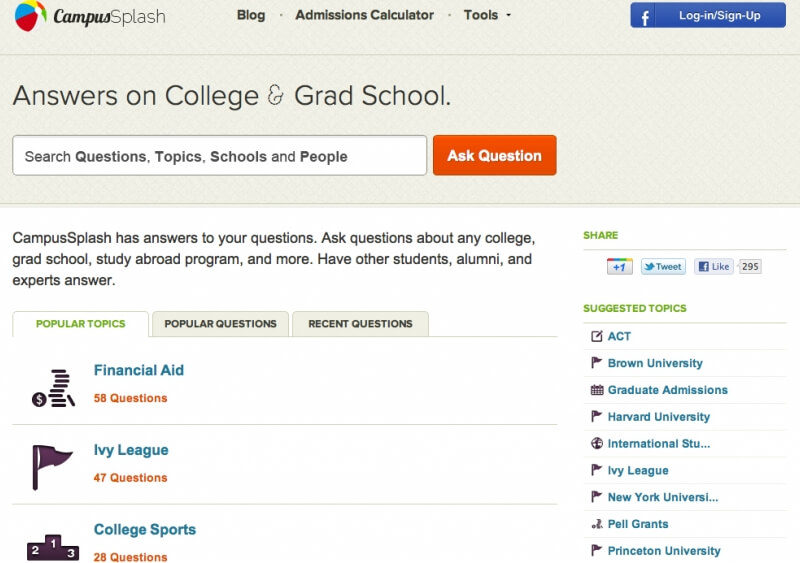The image size is (800, 563).
Task: Click the flag icon beside Harvard University
Action: point(596,417)
